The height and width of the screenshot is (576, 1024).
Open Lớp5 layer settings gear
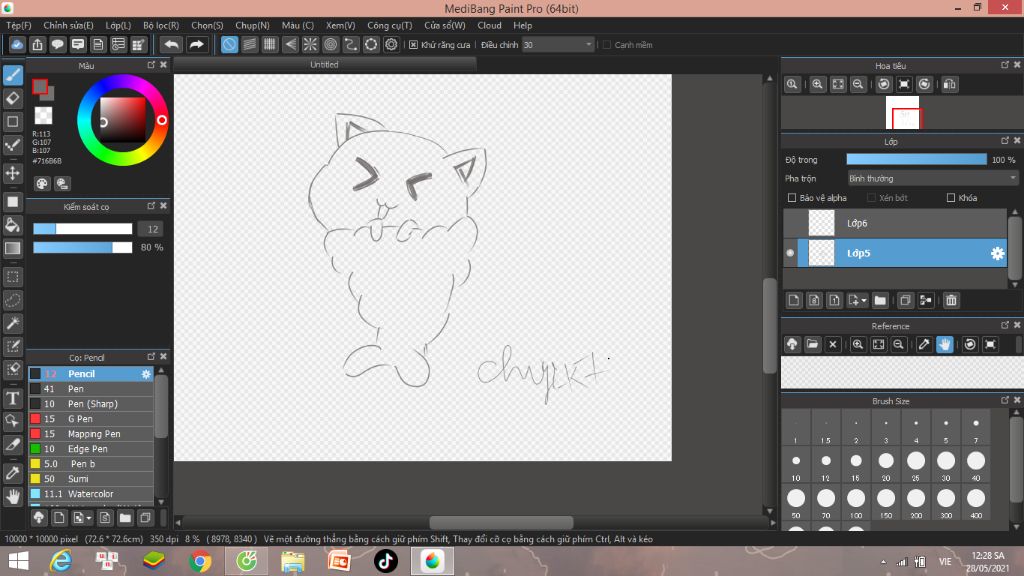(x=997, y=253)
